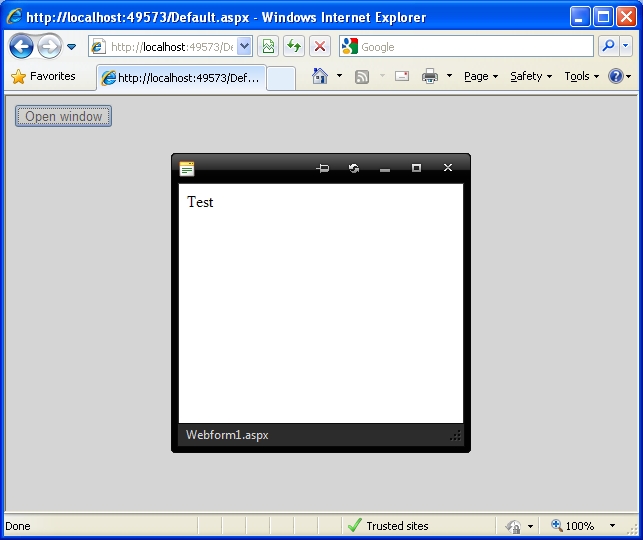Click the popup resize grip corner
Viewport: 643px width, 540px height.
tap(456, 435)
